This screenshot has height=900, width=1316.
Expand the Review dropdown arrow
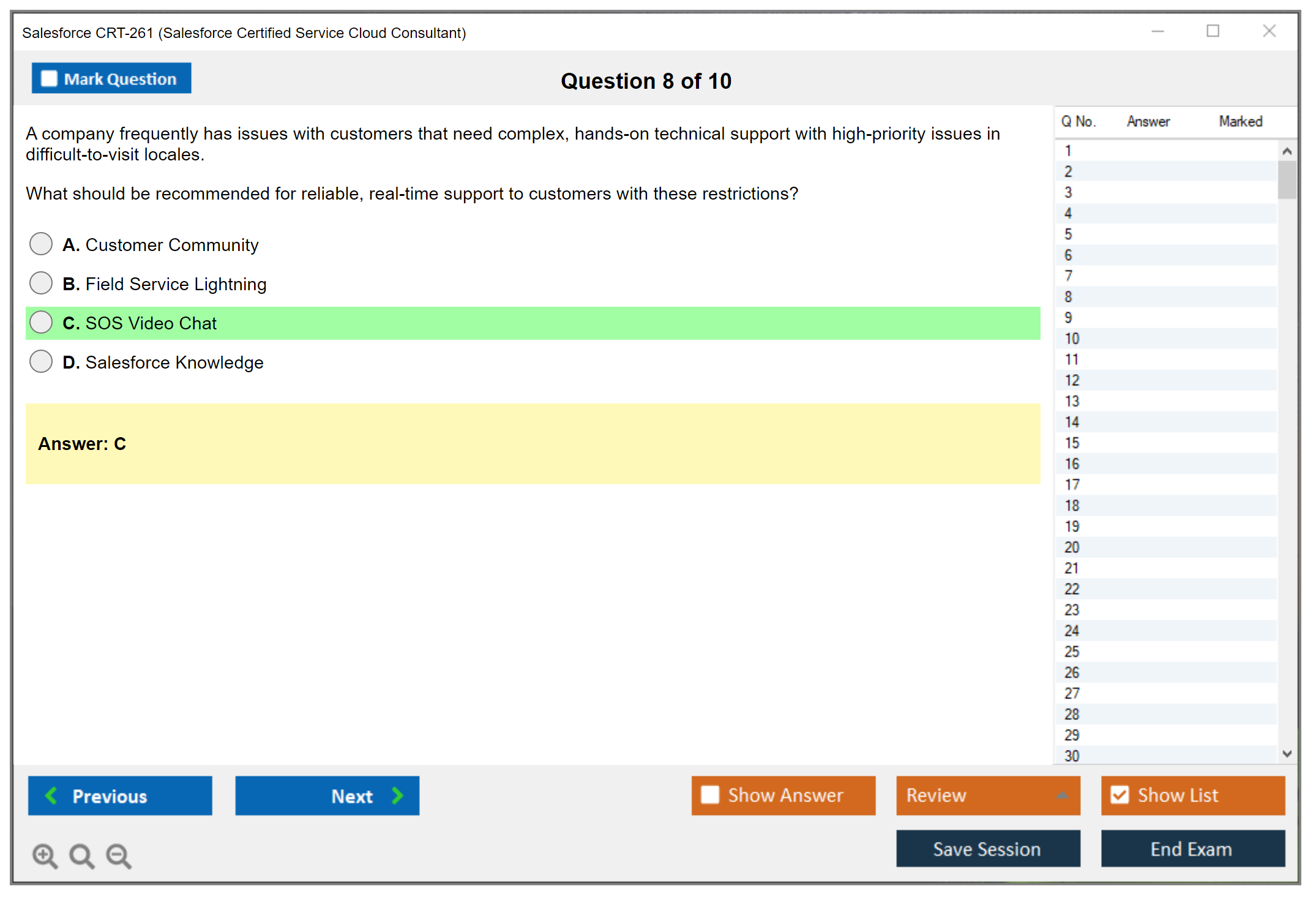pyautogui.click(x=1062, y=795)
